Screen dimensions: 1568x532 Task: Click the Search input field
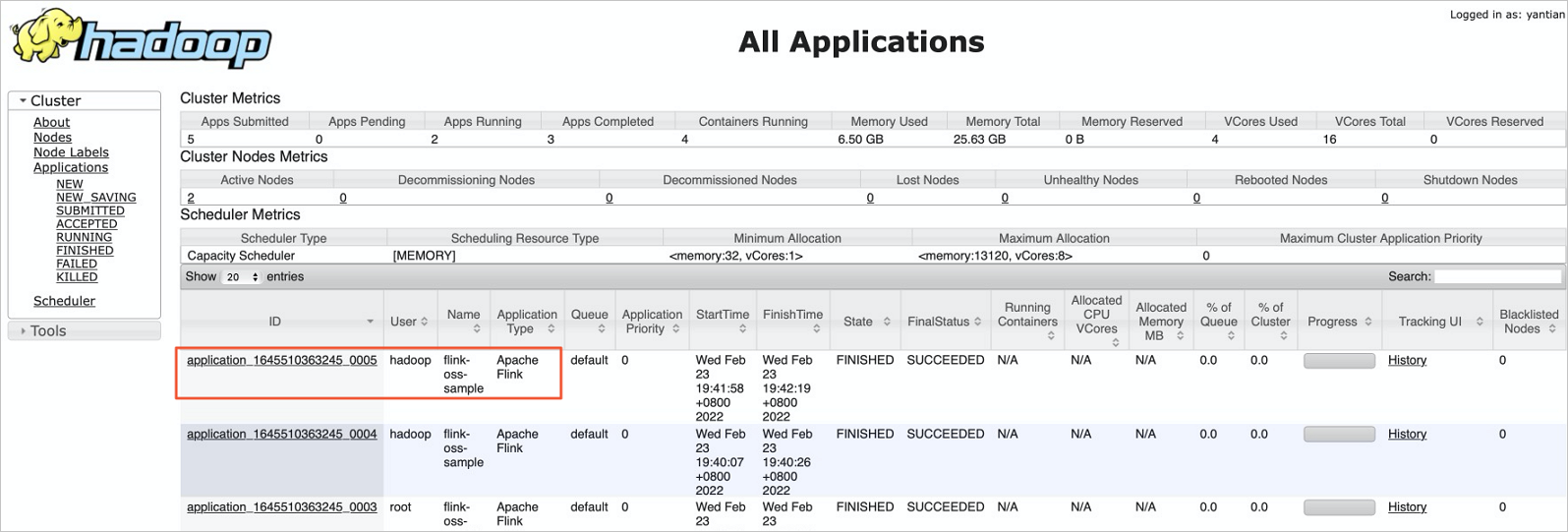[1497, 277]
